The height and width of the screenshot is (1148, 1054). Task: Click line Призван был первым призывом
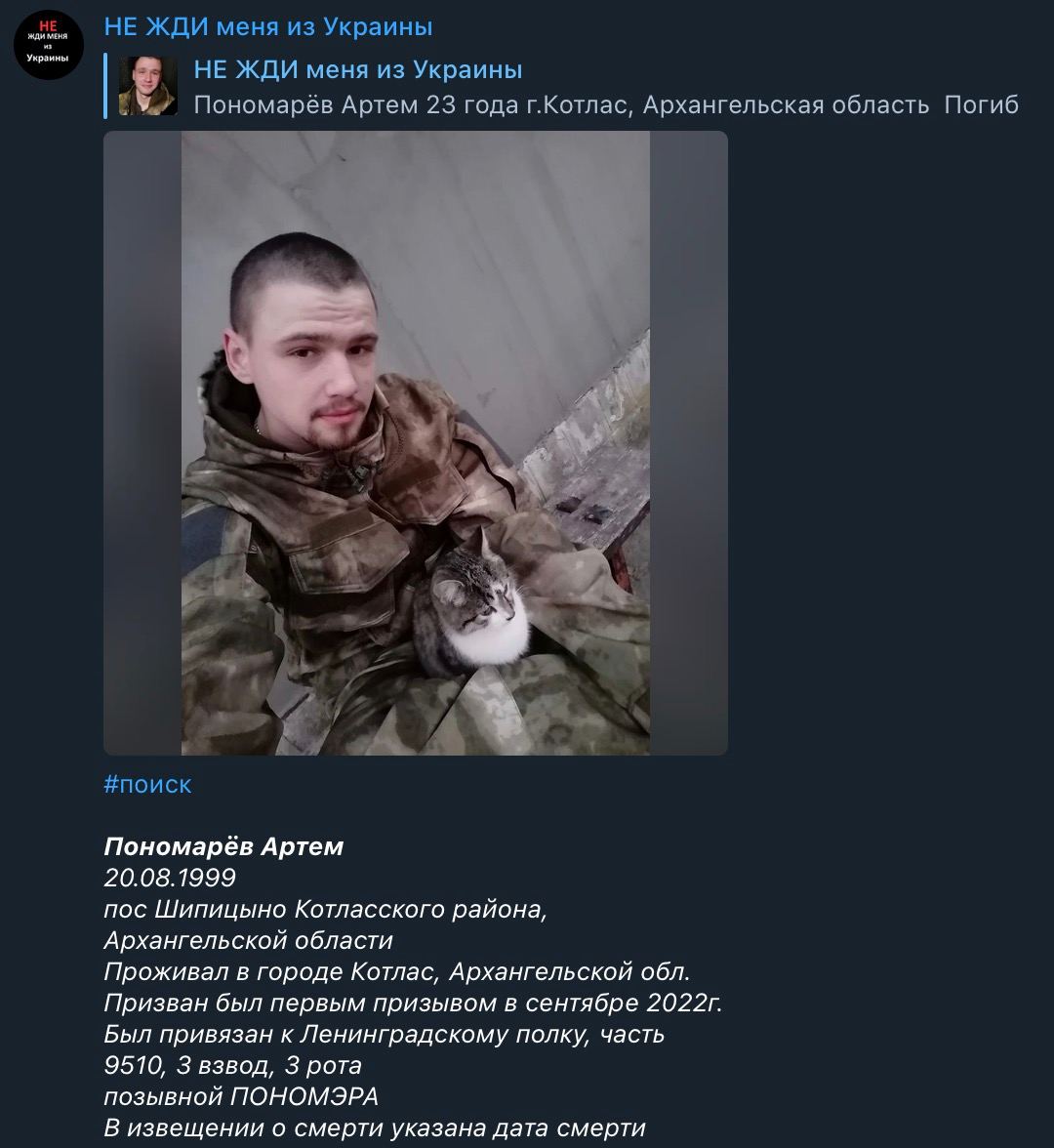pos(413,1003)
